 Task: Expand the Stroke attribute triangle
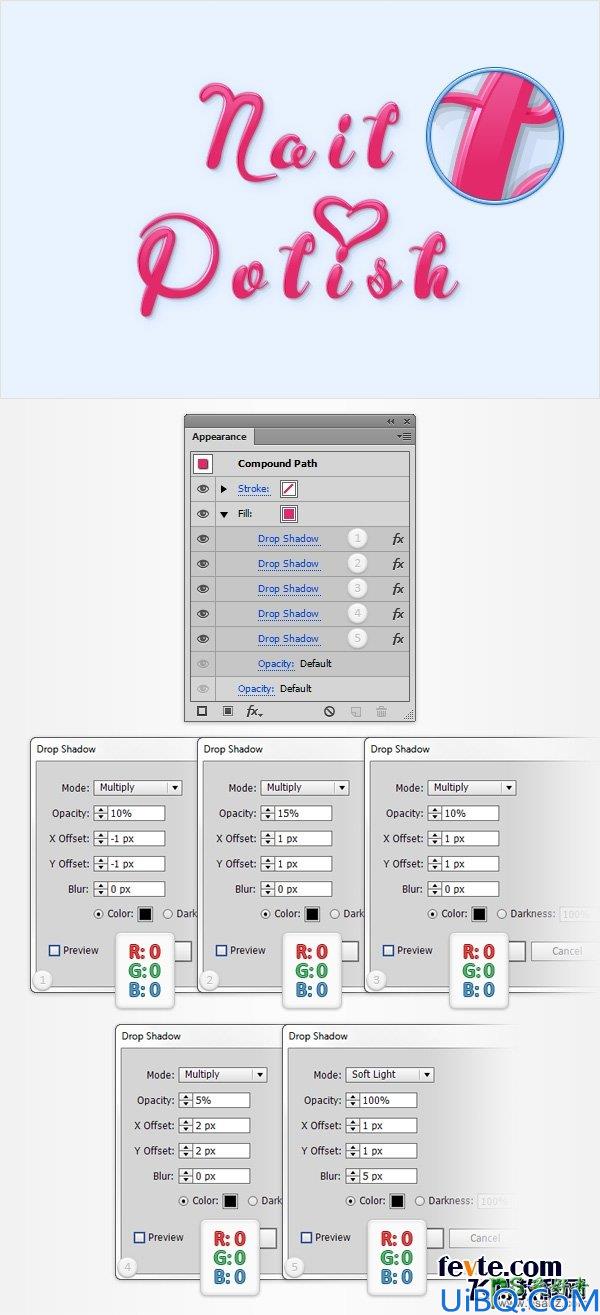pyautogui.click(x=224, y=489)
